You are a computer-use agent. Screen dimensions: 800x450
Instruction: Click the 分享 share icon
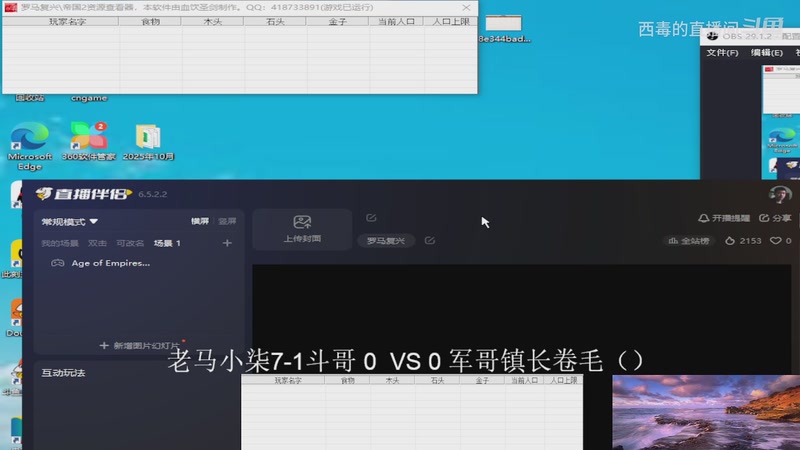point(765,218)
